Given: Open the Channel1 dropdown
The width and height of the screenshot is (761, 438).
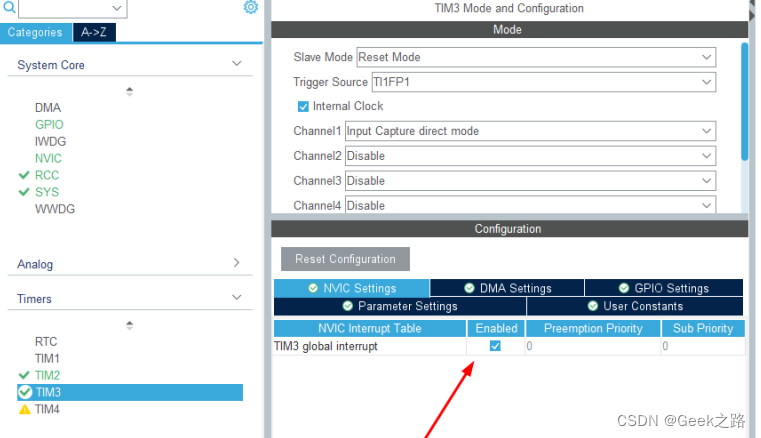Looking at the screenshot, I should [530, 131].
